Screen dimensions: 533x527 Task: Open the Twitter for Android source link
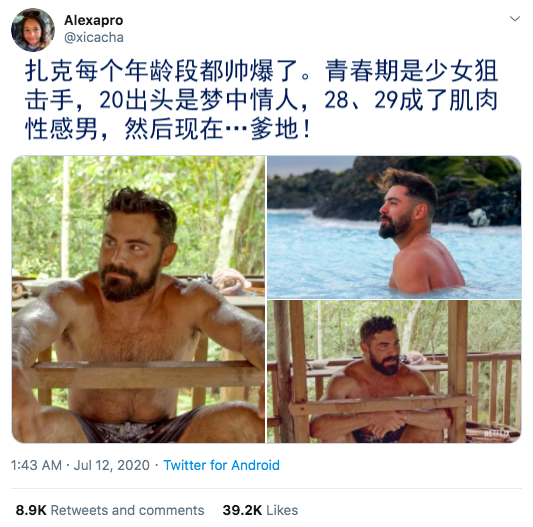221,465
